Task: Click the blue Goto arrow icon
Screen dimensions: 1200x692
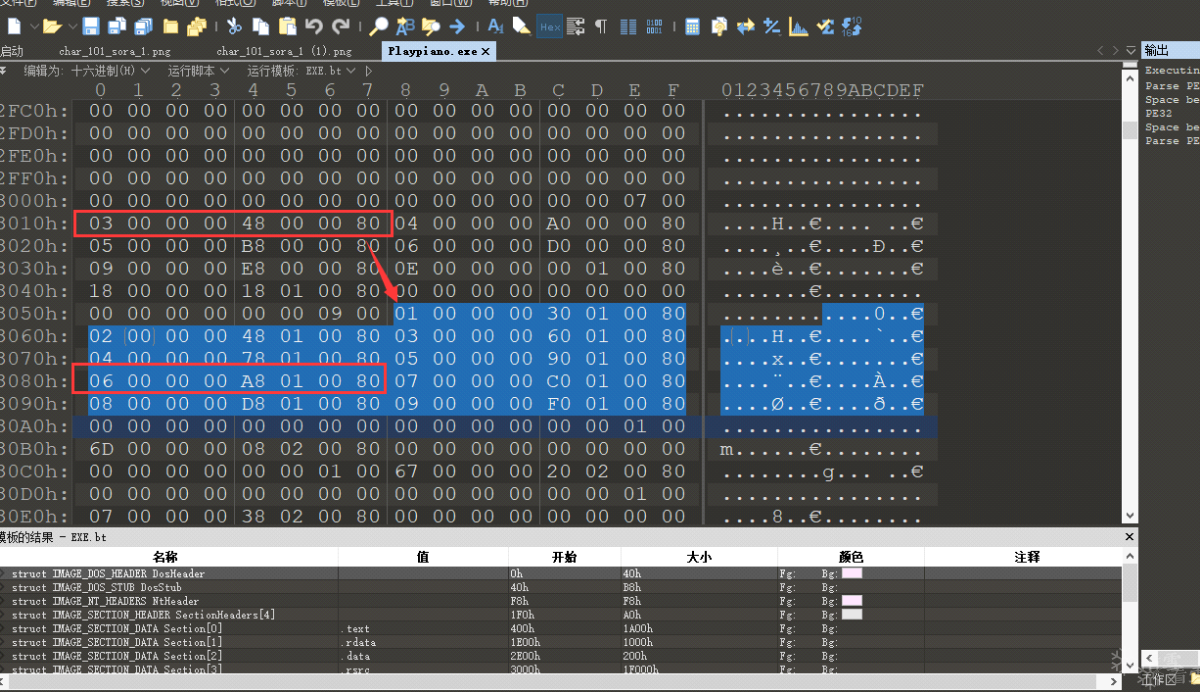Action: point(457,26)
